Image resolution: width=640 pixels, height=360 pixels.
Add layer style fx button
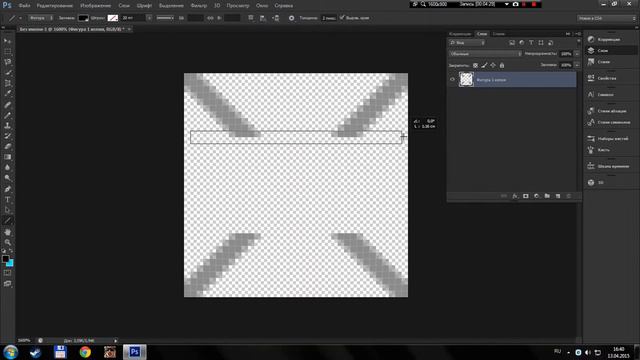point(515,196)
